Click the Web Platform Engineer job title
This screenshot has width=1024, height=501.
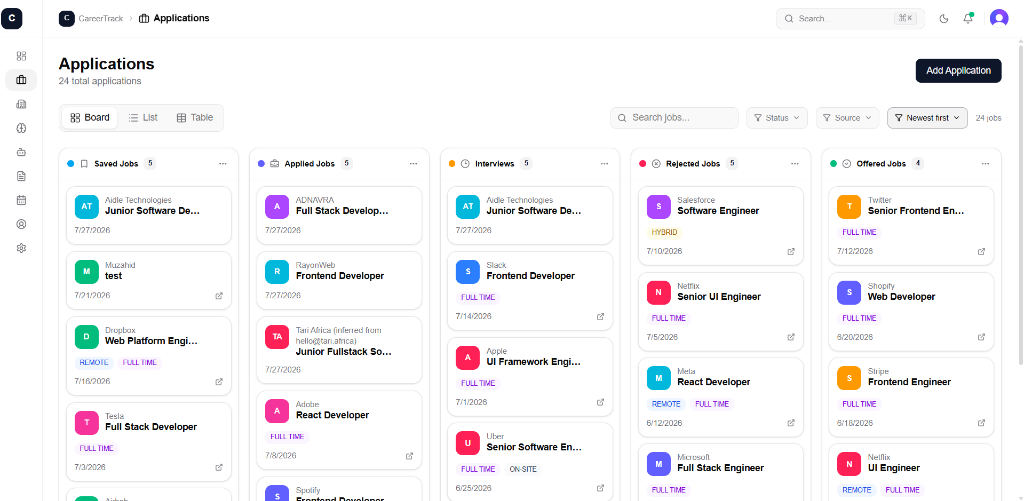tap(151, 341)
